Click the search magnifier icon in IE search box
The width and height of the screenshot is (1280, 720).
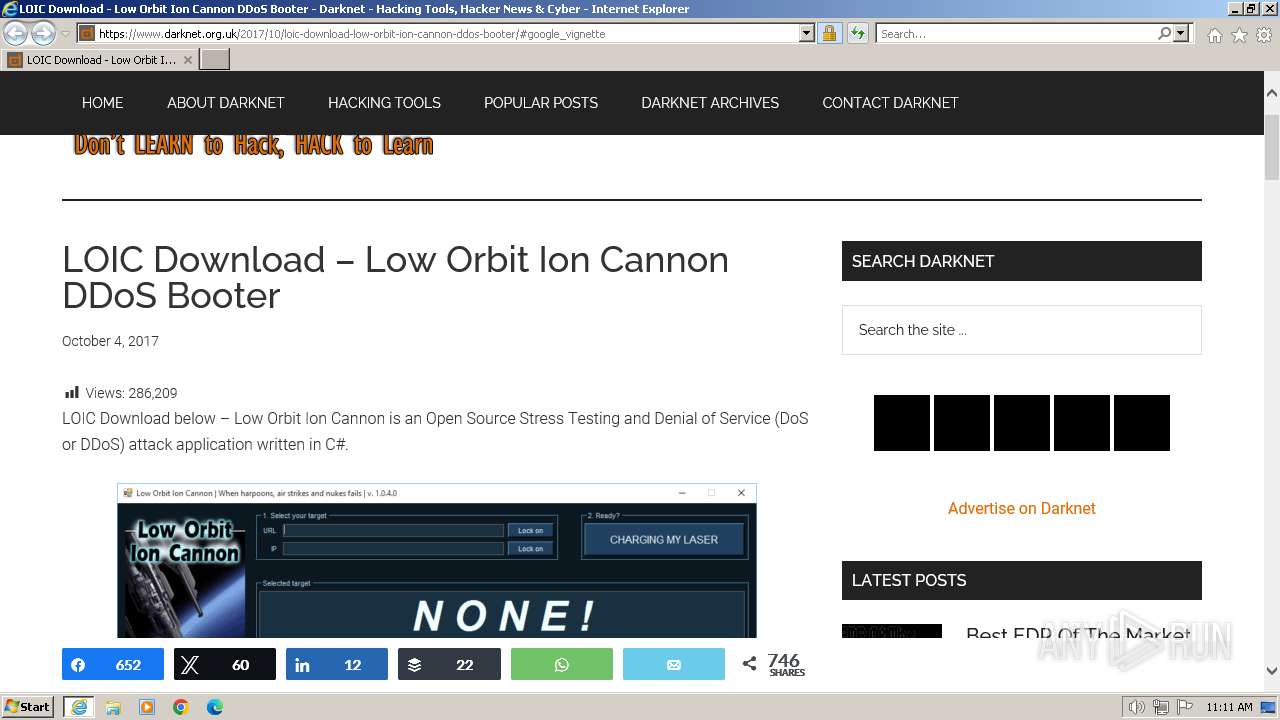1164,34
